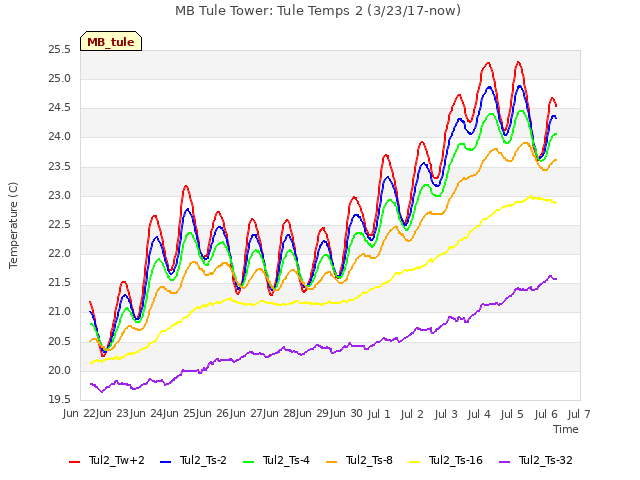Click the Time axis label
Screen dimensions: 640x480
coord(566,429)
